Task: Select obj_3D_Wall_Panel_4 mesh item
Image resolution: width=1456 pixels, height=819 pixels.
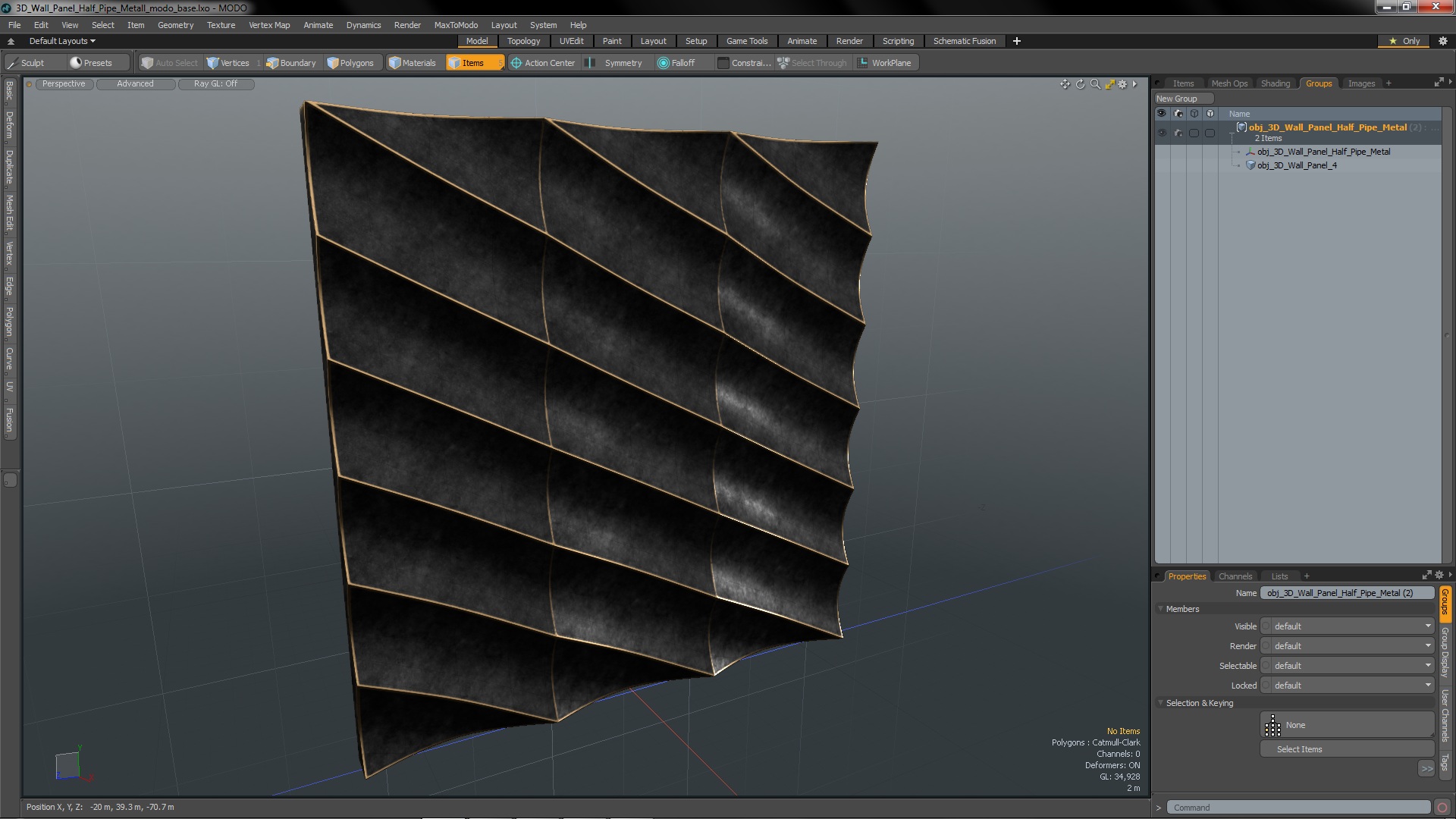Action: coord(1296,165)
